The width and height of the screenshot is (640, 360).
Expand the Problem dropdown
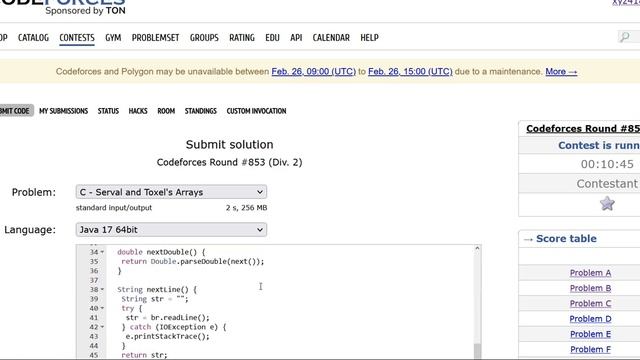pyautogui.click(x=171, y=192)
